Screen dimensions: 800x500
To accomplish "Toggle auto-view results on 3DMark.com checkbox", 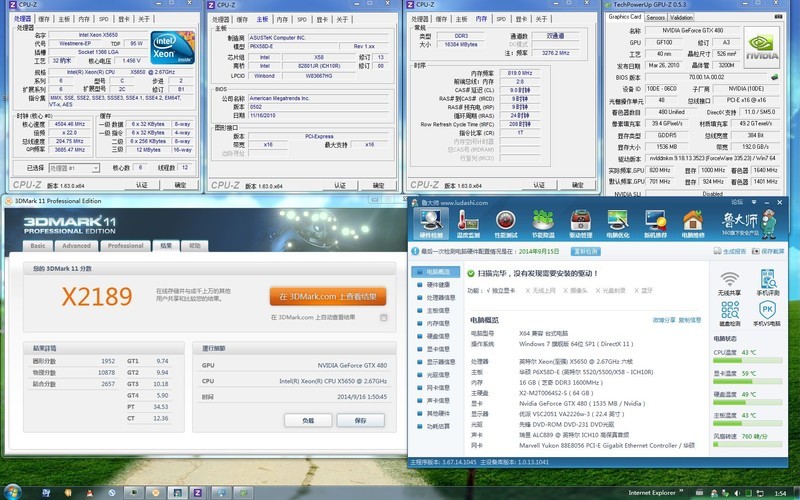I will 384,317.
